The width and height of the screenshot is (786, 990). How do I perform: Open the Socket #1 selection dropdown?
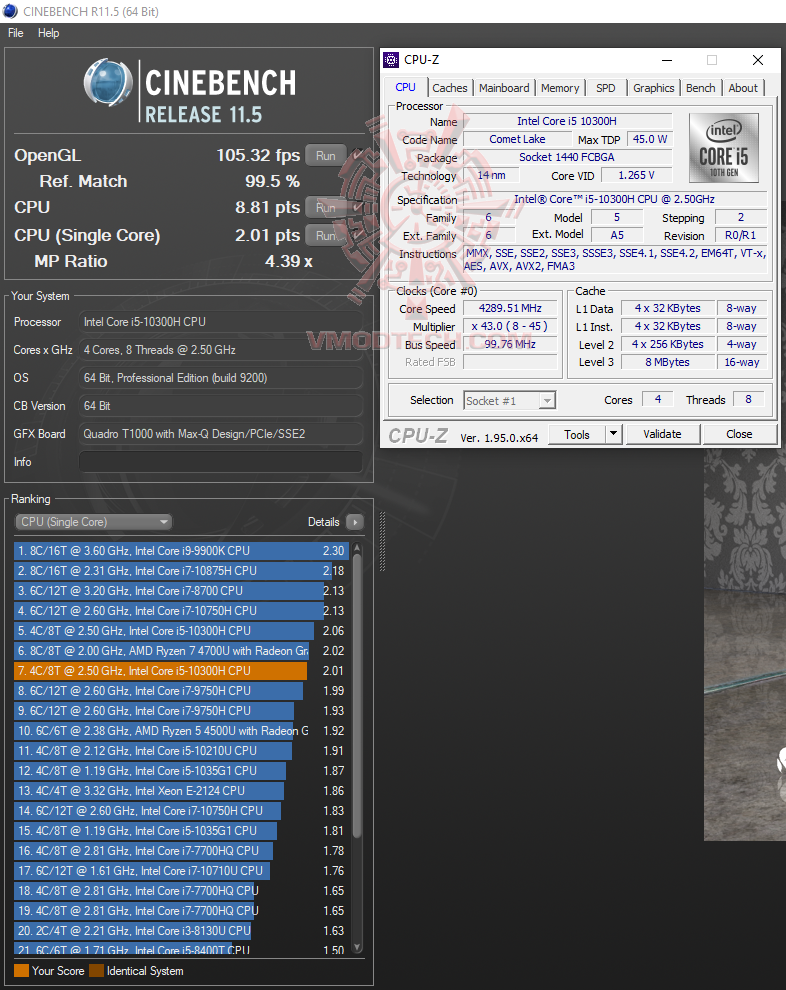(x=509, y=400)
